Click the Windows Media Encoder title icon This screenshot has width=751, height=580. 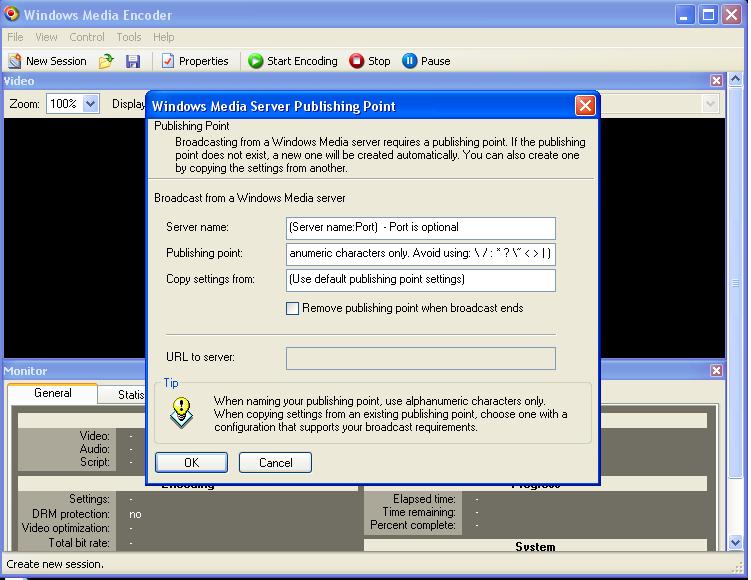coord(11,14)
